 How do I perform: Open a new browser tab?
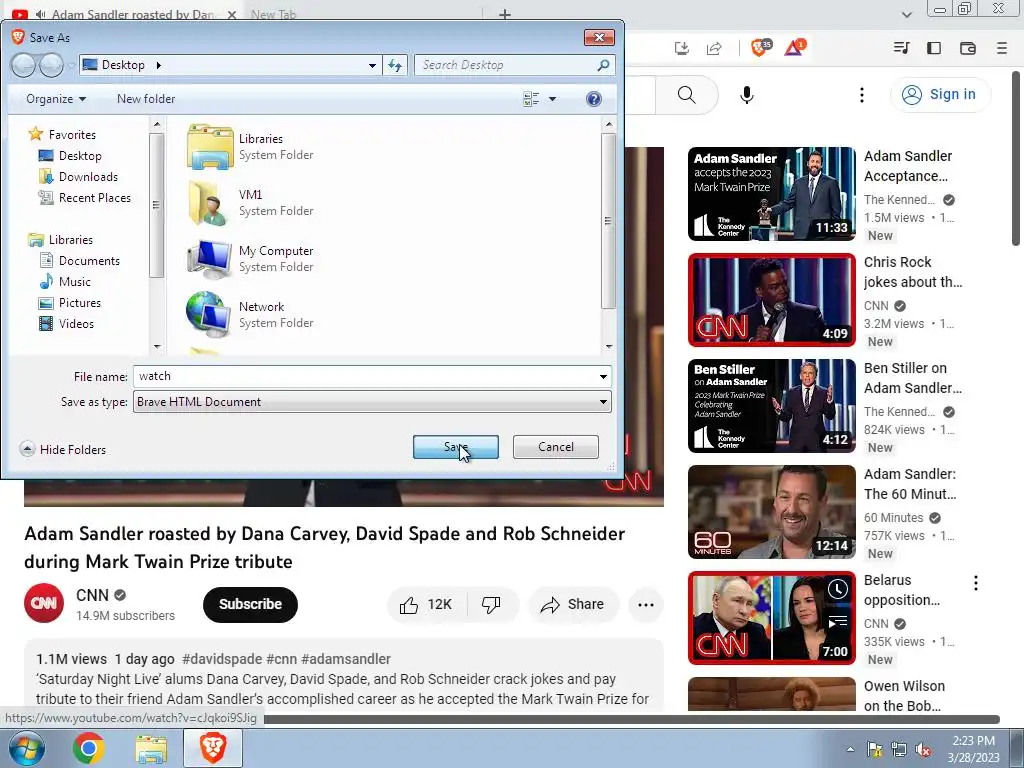point(505,14)
